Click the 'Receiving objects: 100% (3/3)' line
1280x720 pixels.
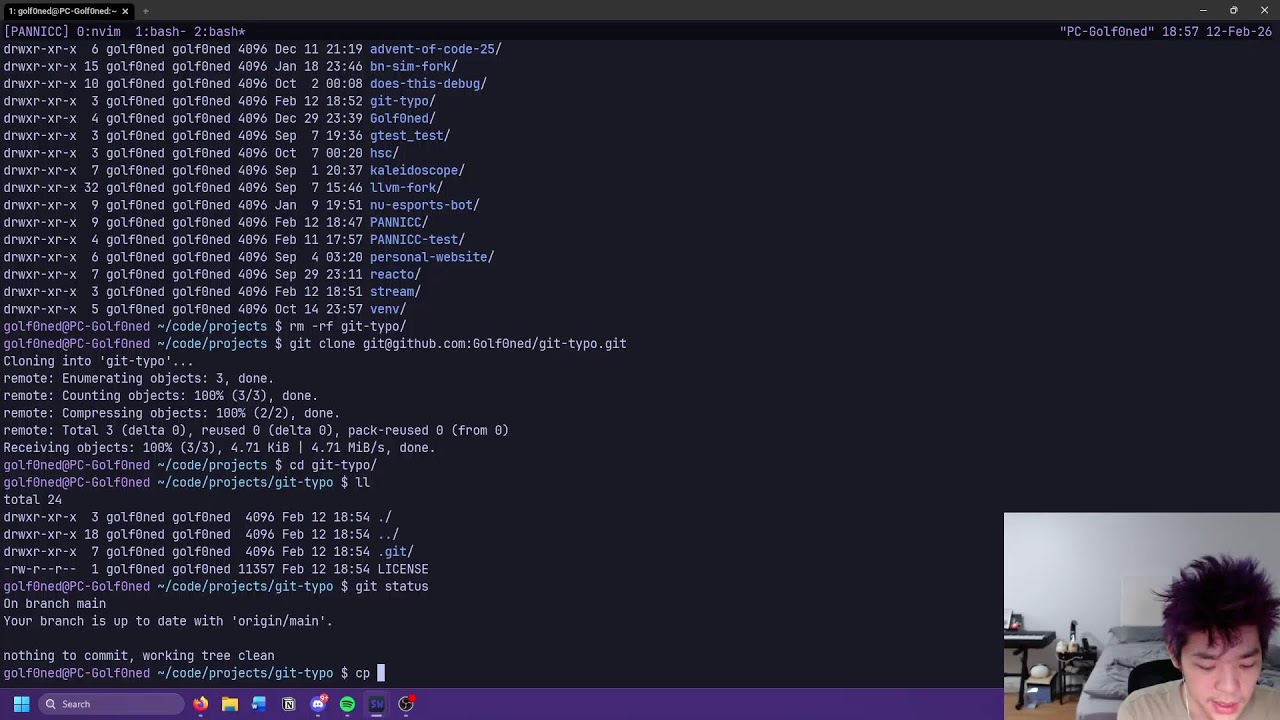pos(219,448)
